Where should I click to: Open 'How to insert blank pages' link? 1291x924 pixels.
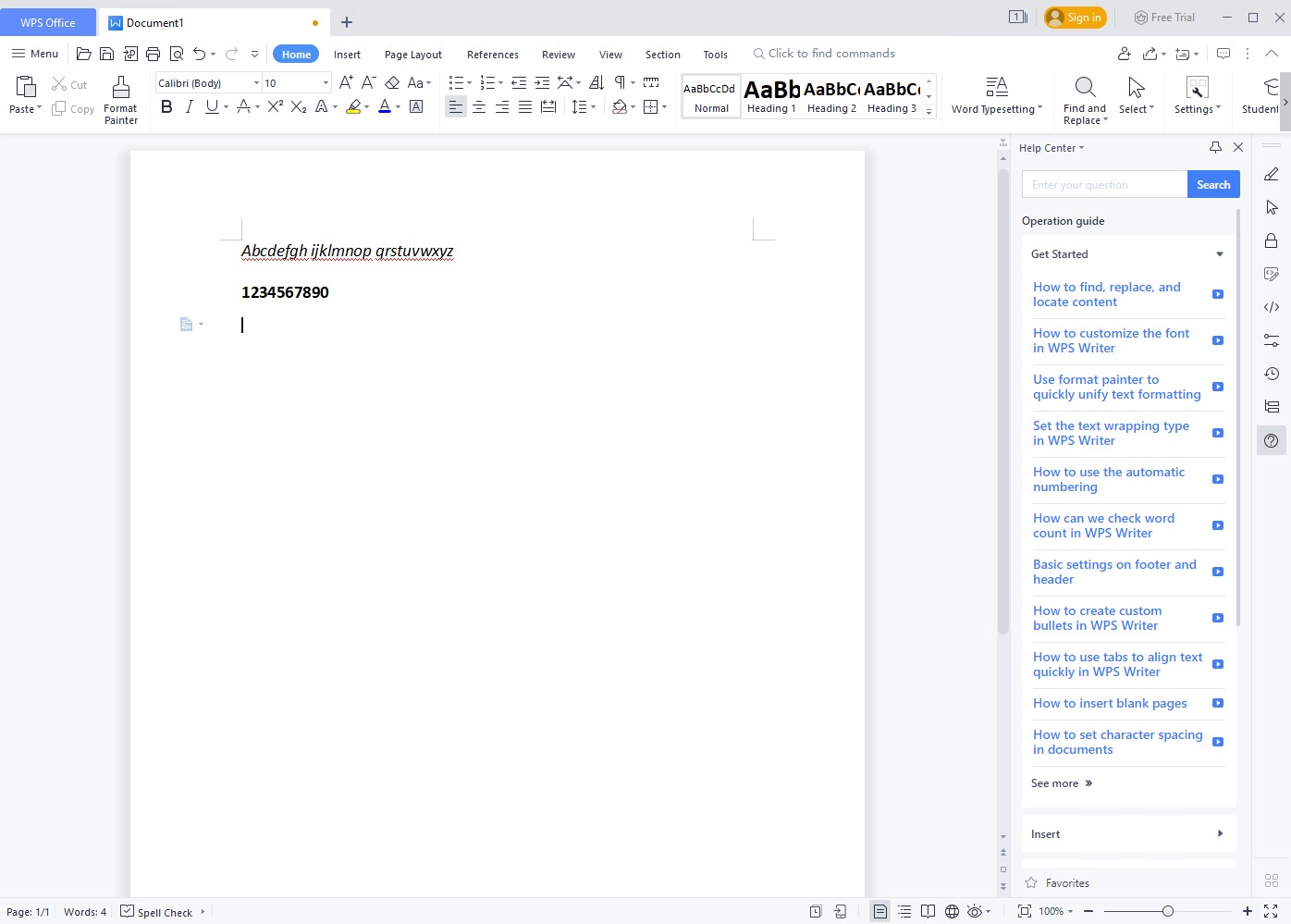tap(1110, 704)
